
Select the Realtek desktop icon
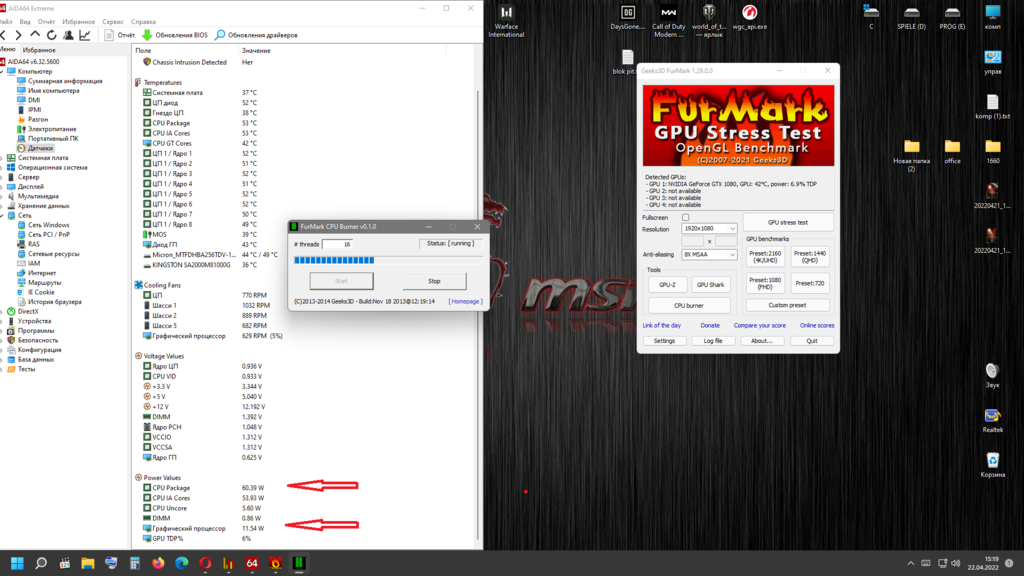(x=993, y=421)
